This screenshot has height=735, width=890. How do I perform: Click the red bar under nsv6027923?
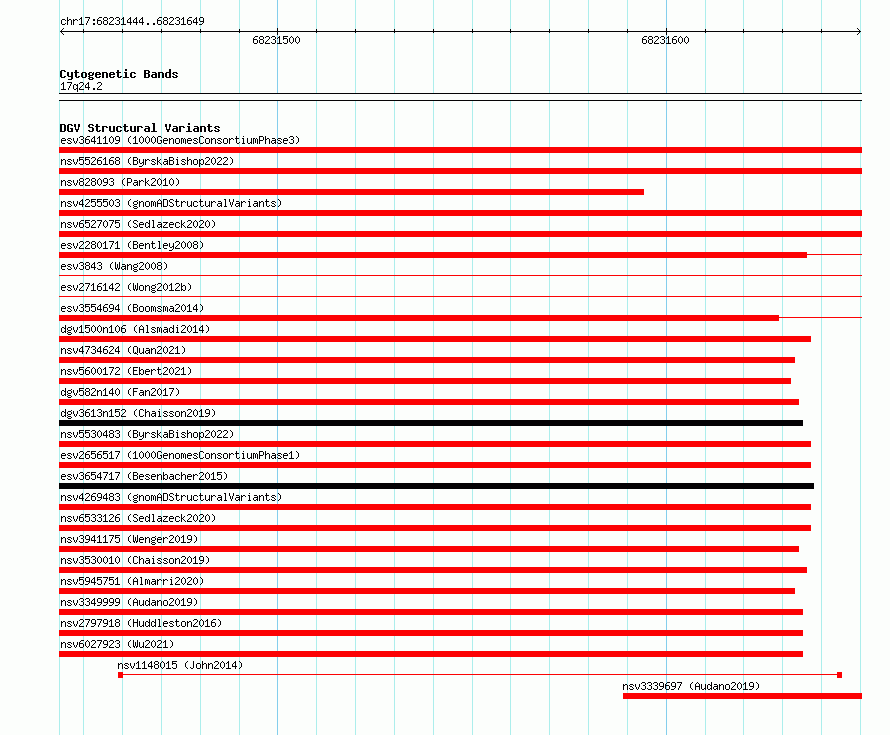pos(431,654)
